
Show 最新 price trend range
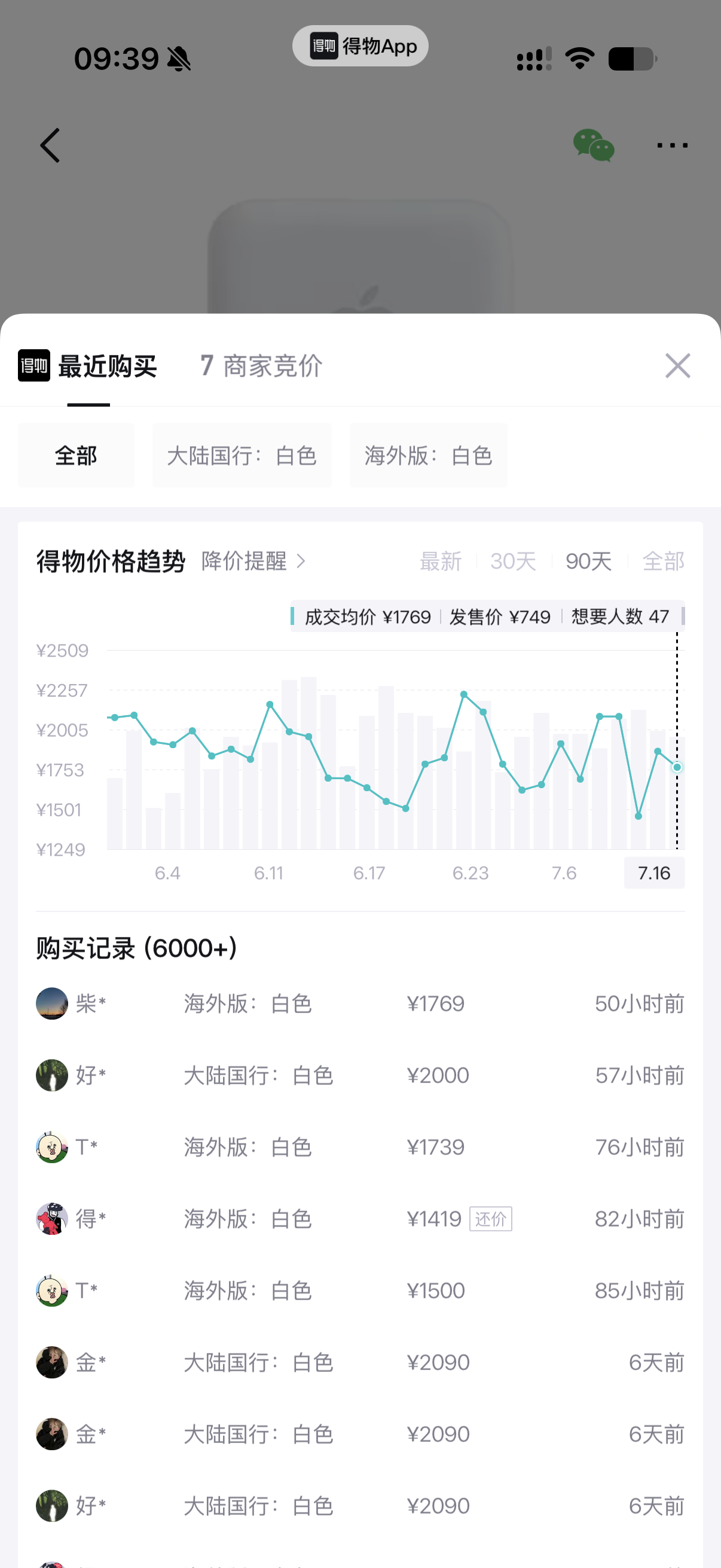[x=441, y=561]
